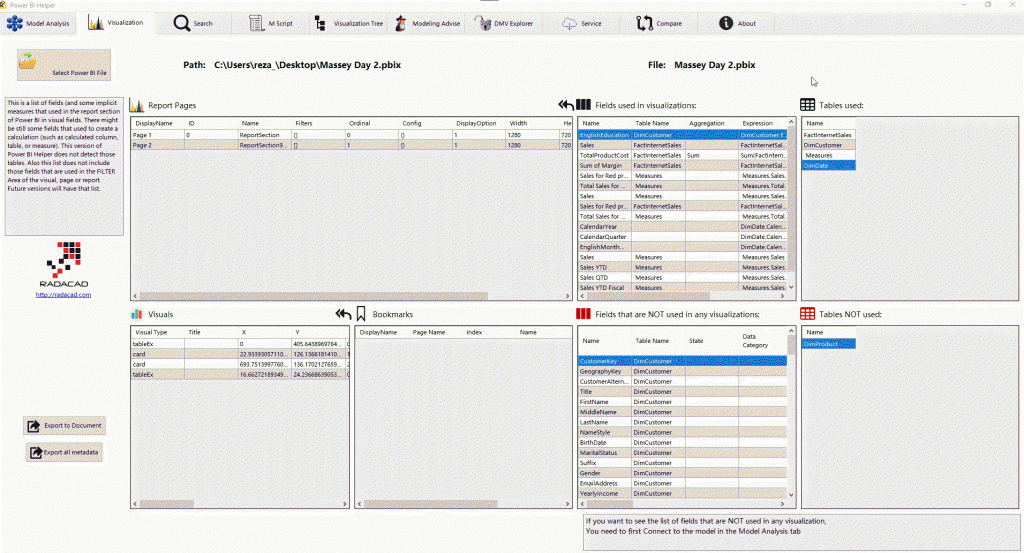
Task: Click the bookmark icon in the Bookmarks header
Action: (x=362, y=314)
